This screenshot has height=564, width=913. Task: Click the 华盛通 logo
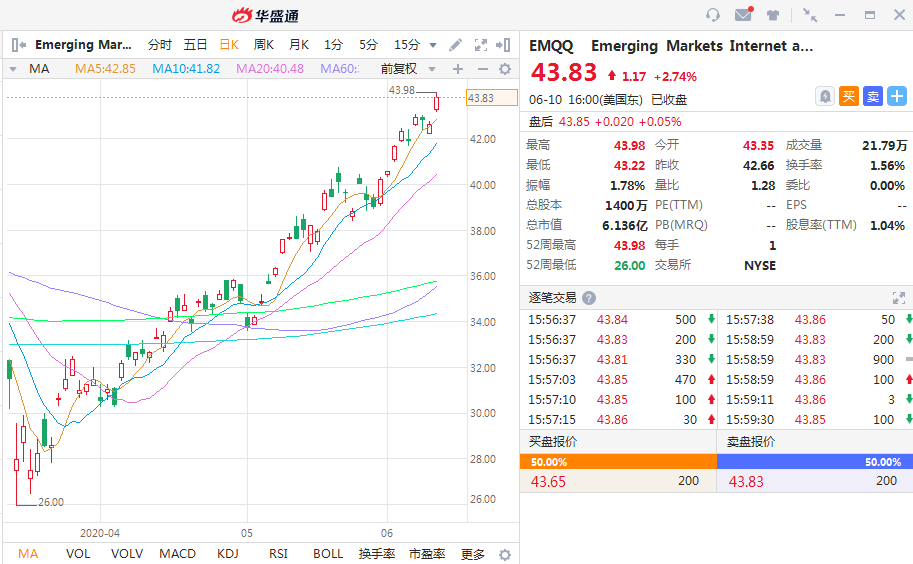(265, 16)
